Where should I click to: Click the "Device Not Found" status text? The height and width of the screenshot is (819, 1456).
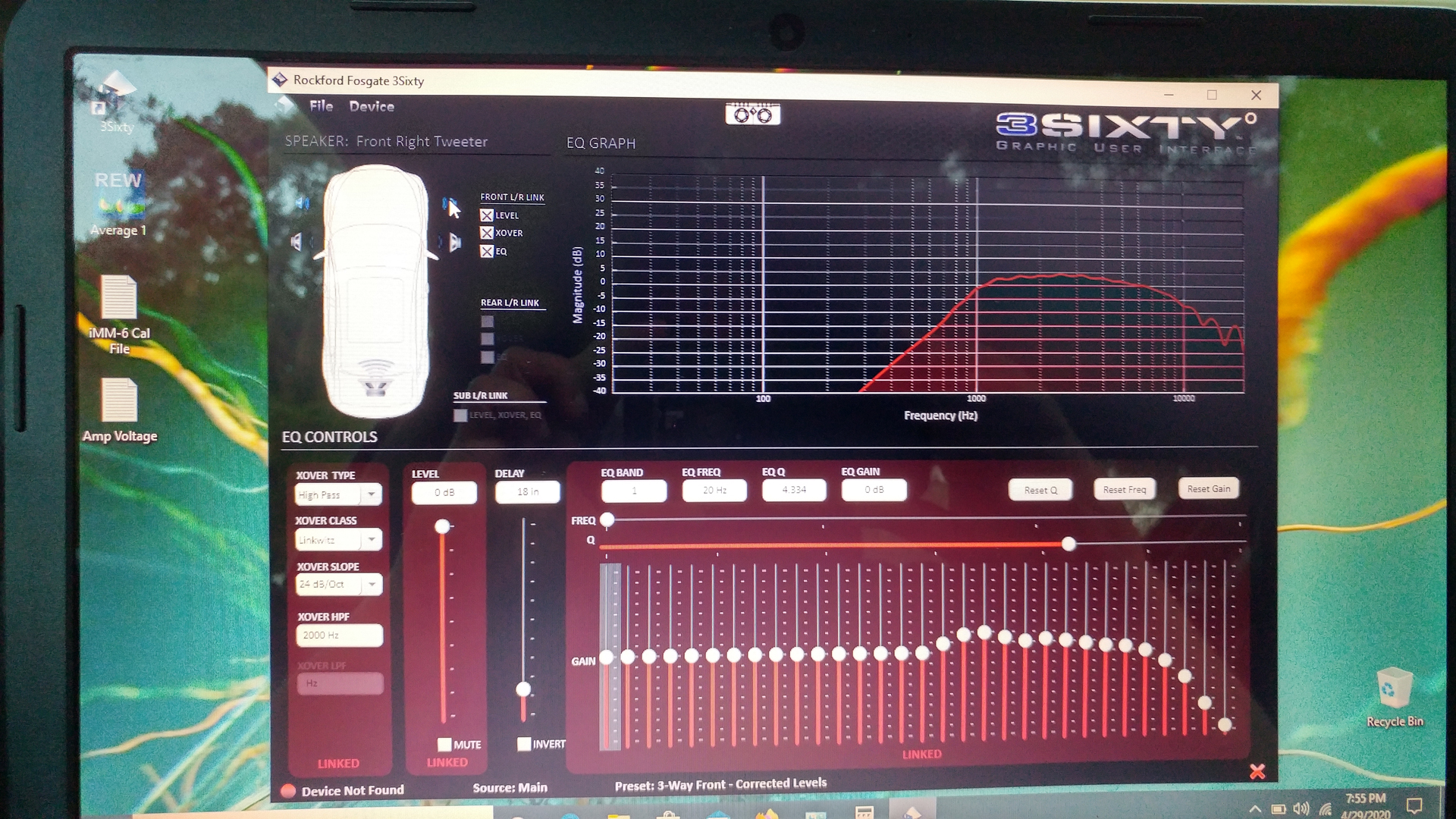[x=353, y=791]
